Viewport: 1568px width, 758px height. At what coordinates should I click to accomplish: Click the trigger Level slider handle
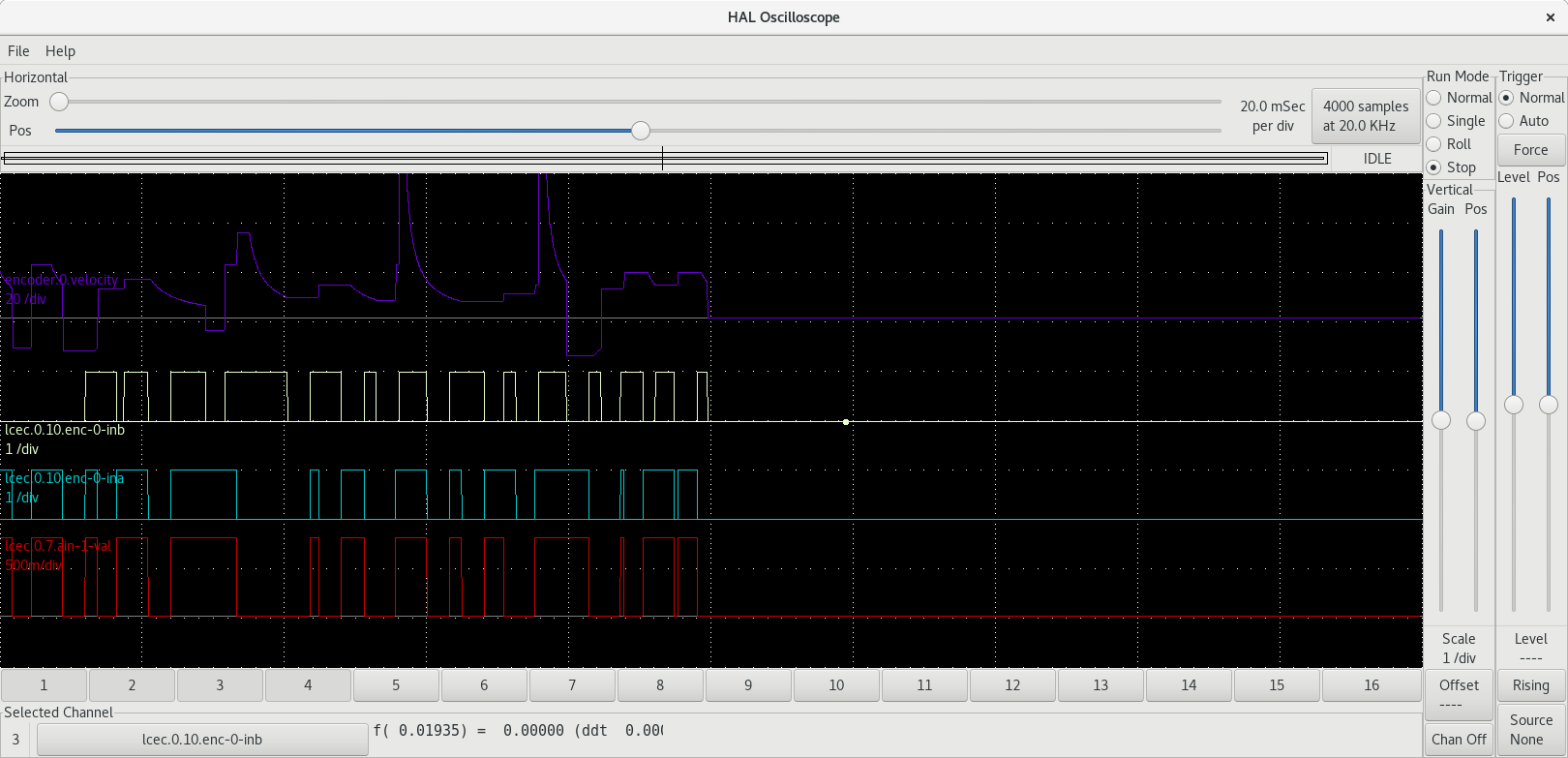pyautogui.click(x=1514, y=405)
